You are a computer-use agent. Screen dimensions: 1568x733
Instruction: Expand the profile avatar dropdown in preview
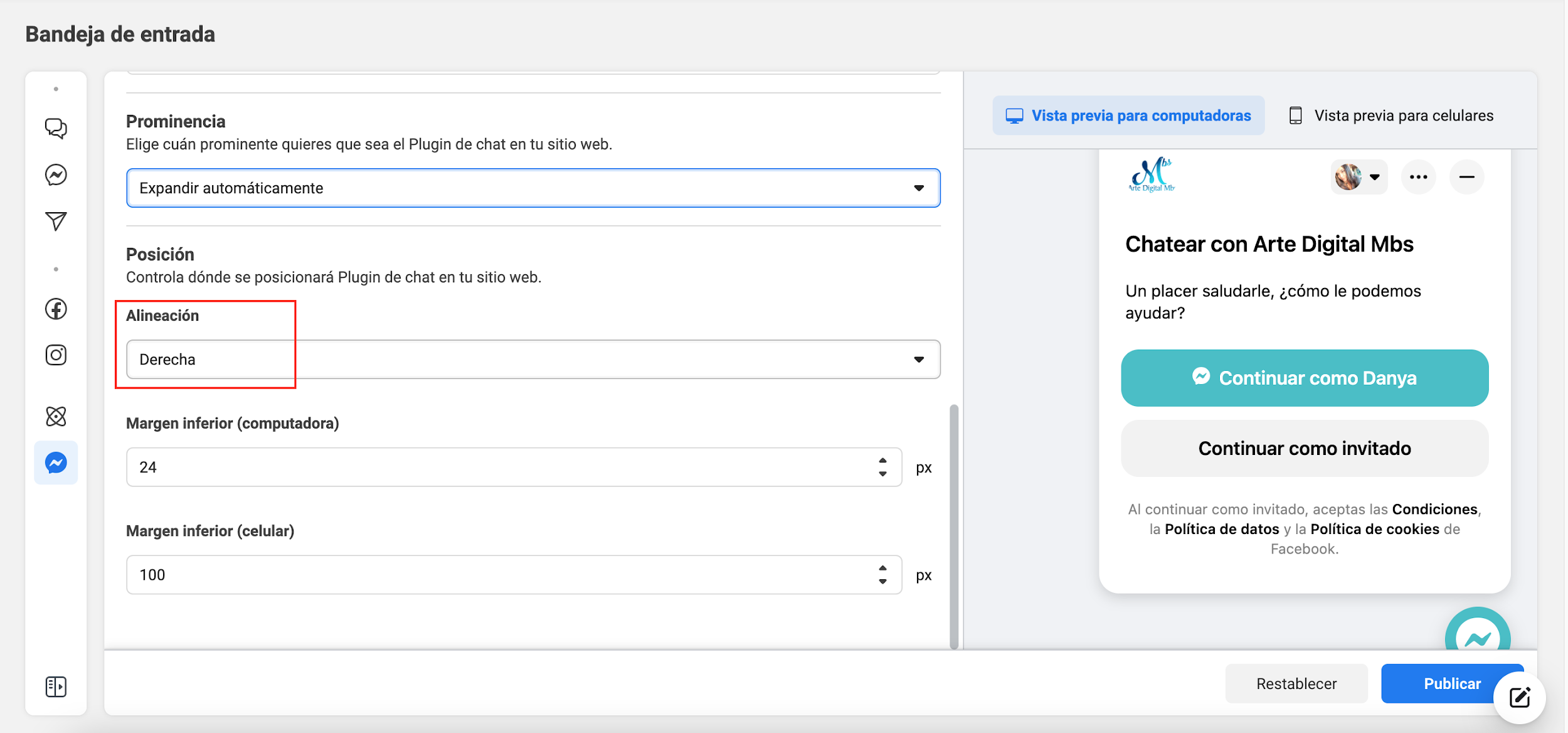[x=1359, y=177]
